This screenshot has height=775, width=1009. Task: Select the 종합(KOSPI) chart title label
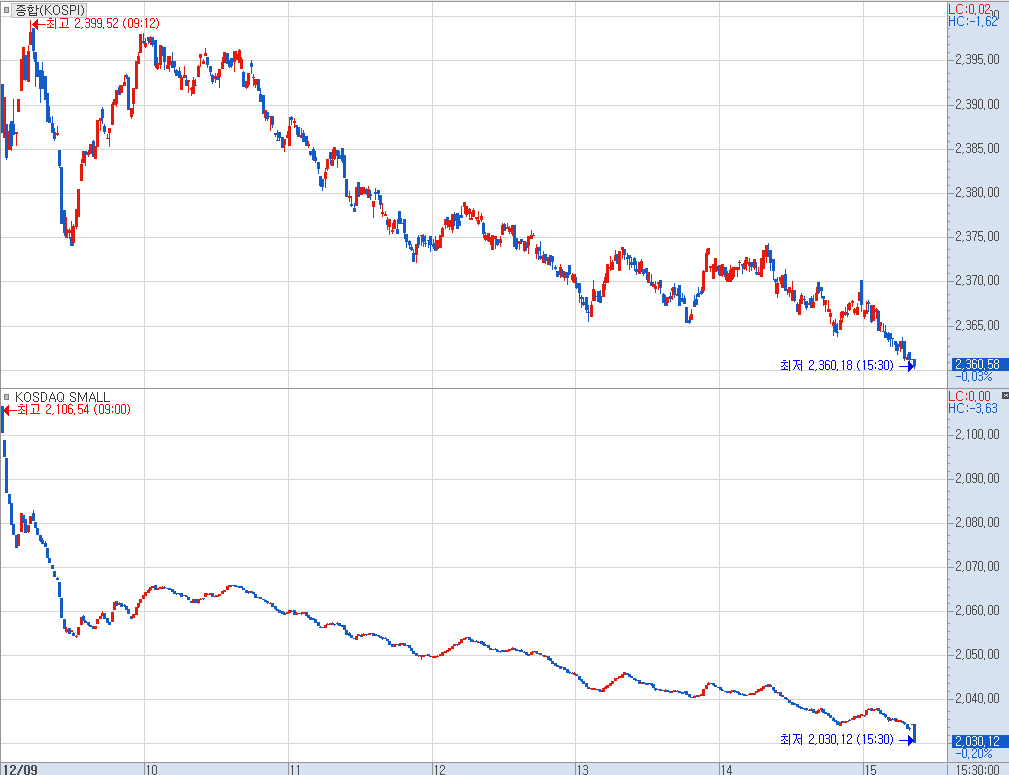click(x=50, y=9)
